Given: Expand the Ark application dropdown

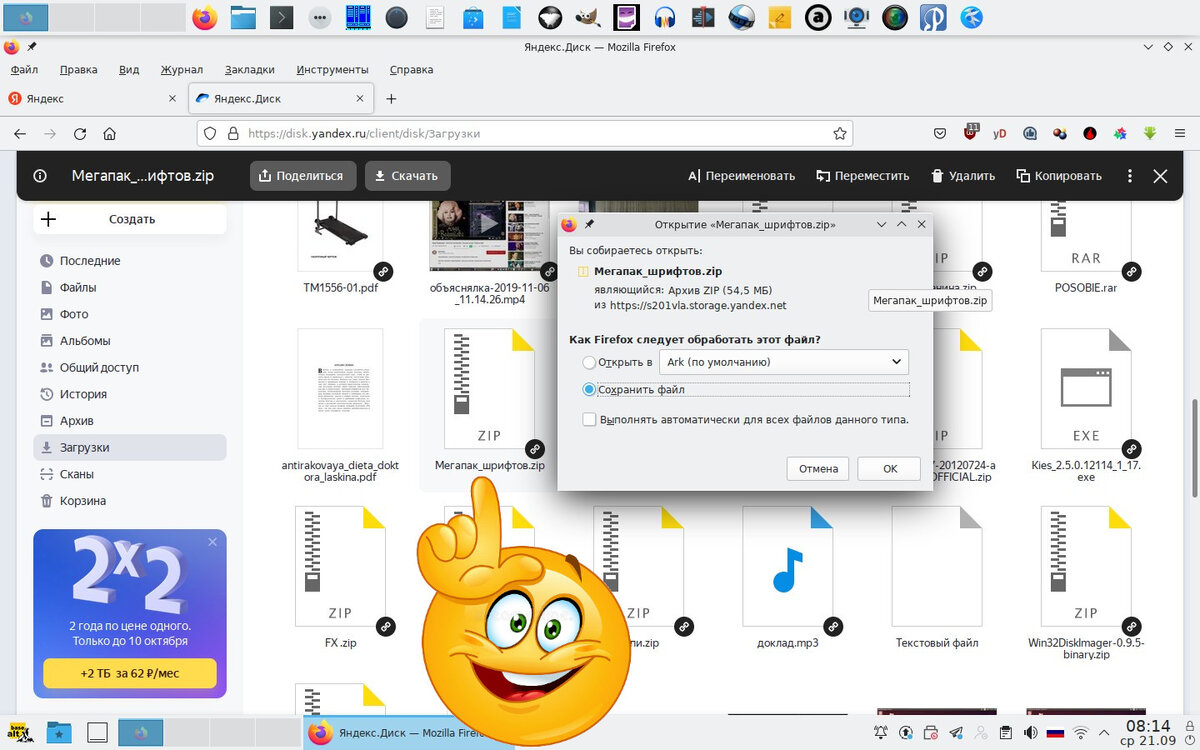Looking at the screenshot, I should tap(784, 362).
